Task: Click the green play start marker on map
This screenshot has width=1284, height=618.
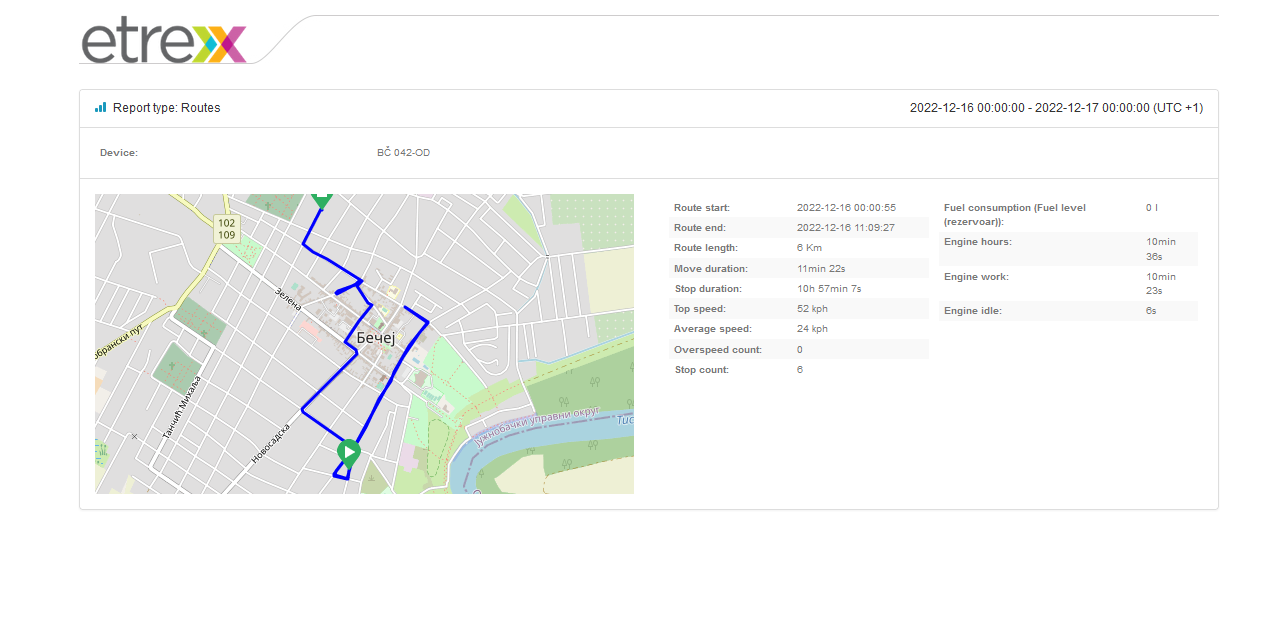Action: pos(348,453)
